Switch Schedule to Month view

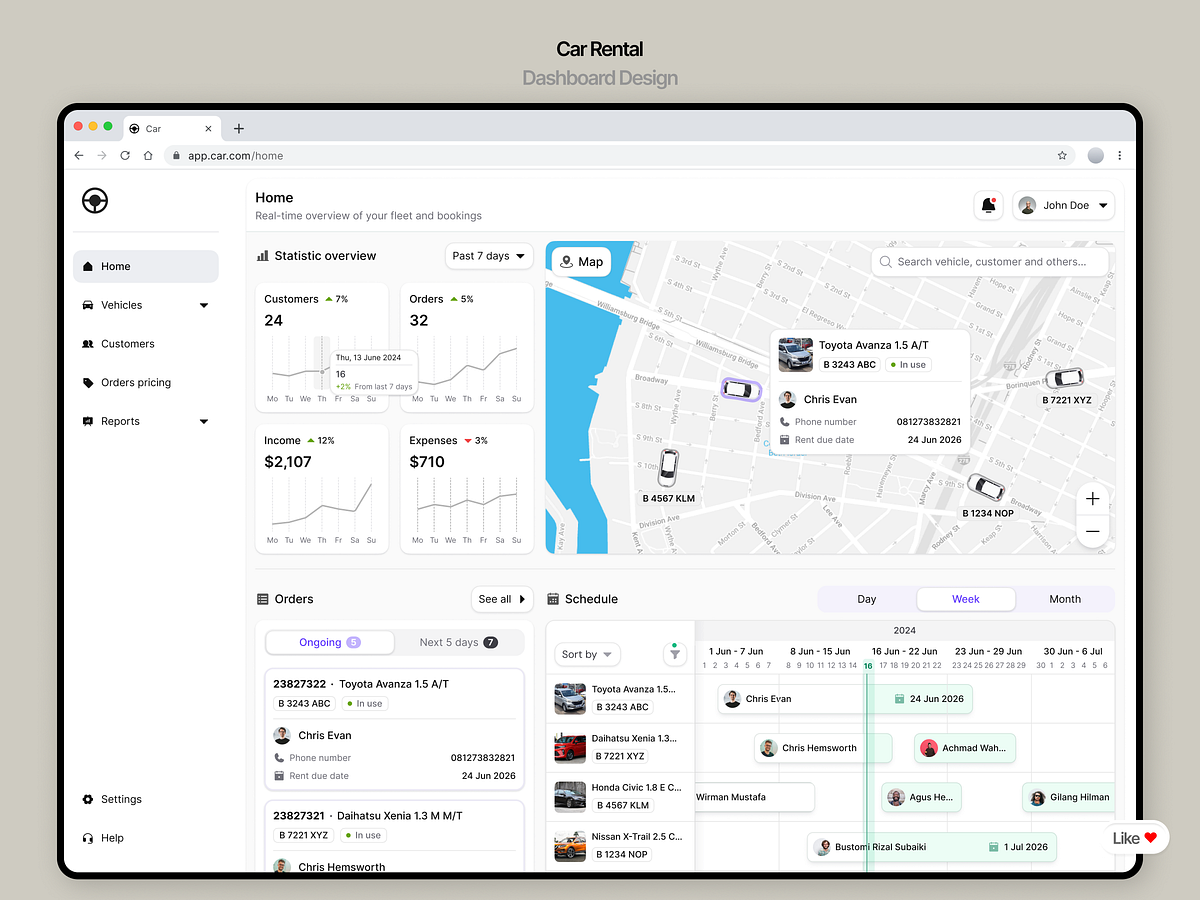[x=1064, y=598]
